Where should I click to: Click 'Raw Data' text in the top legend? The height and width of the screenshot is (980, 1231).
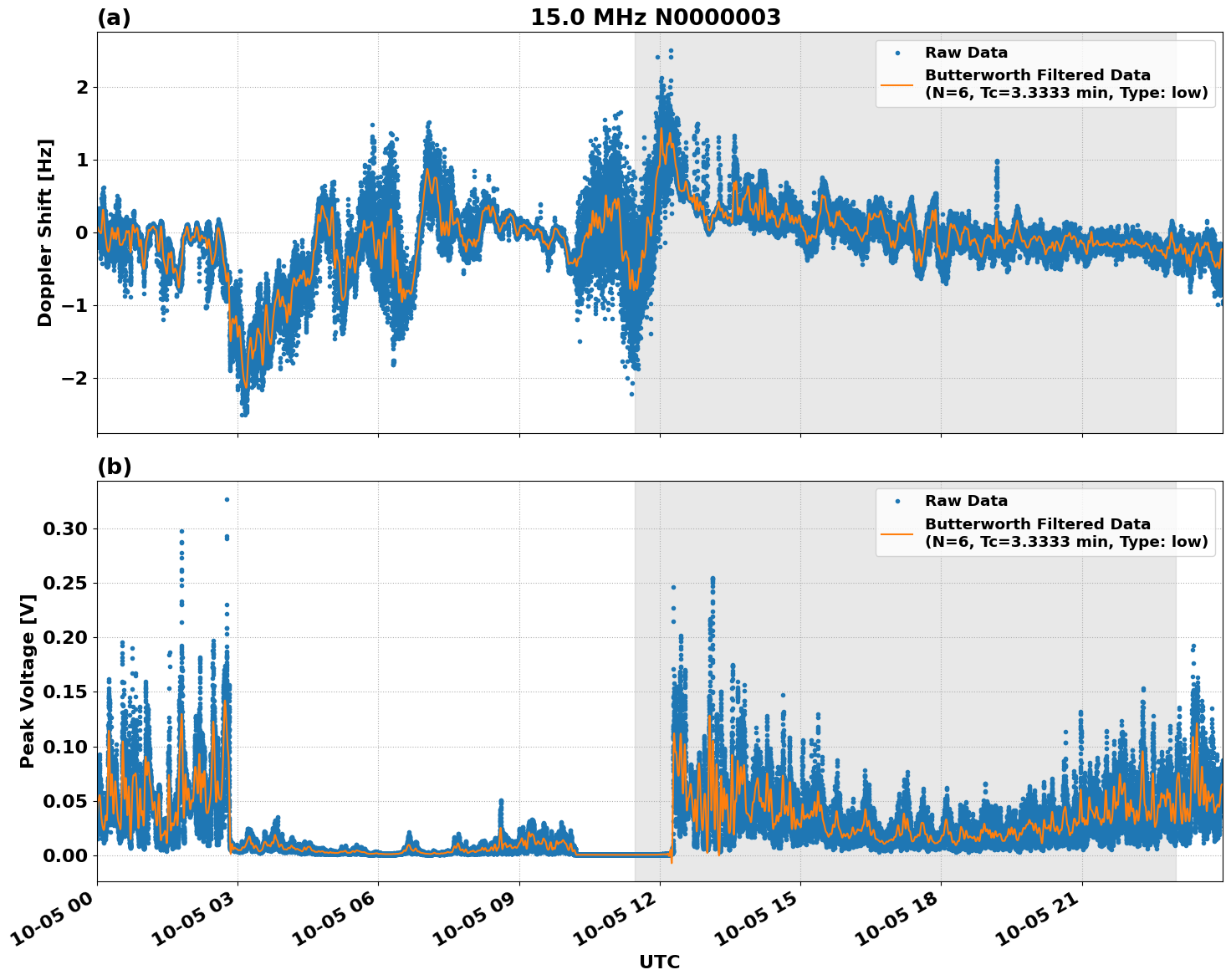(966, 53)
